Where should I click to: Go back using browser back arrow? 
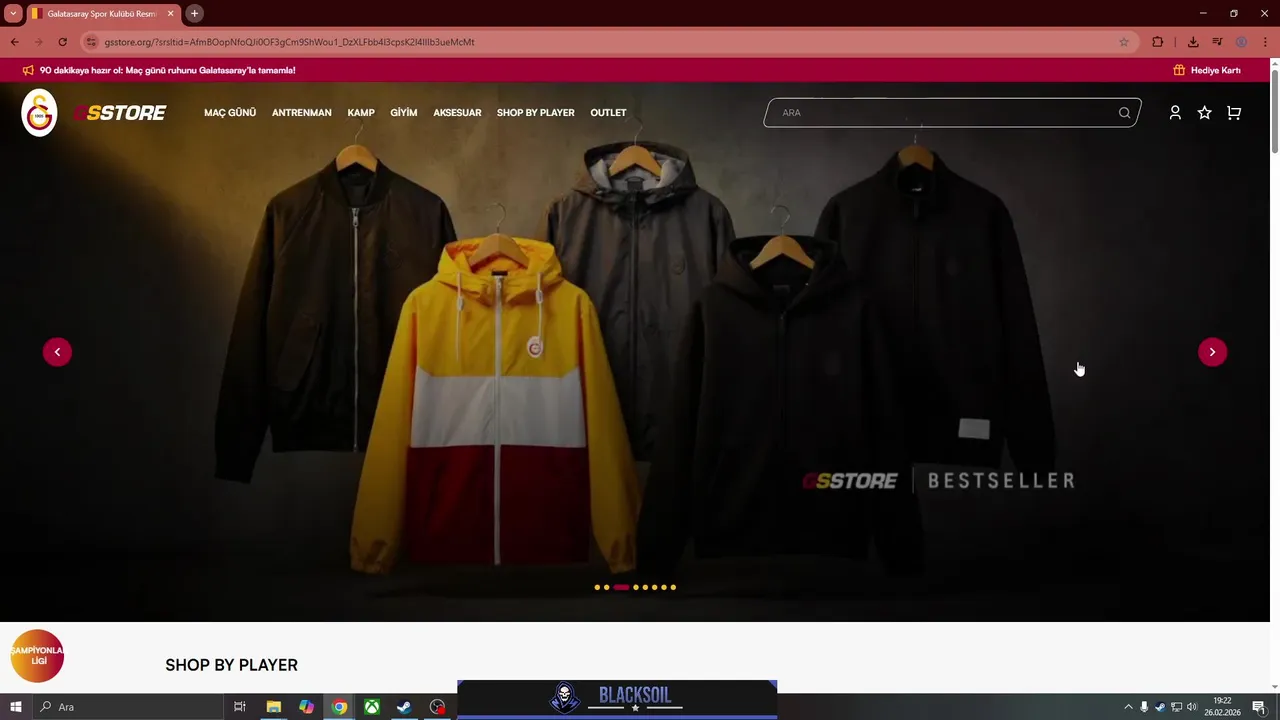tap(14, 42)
